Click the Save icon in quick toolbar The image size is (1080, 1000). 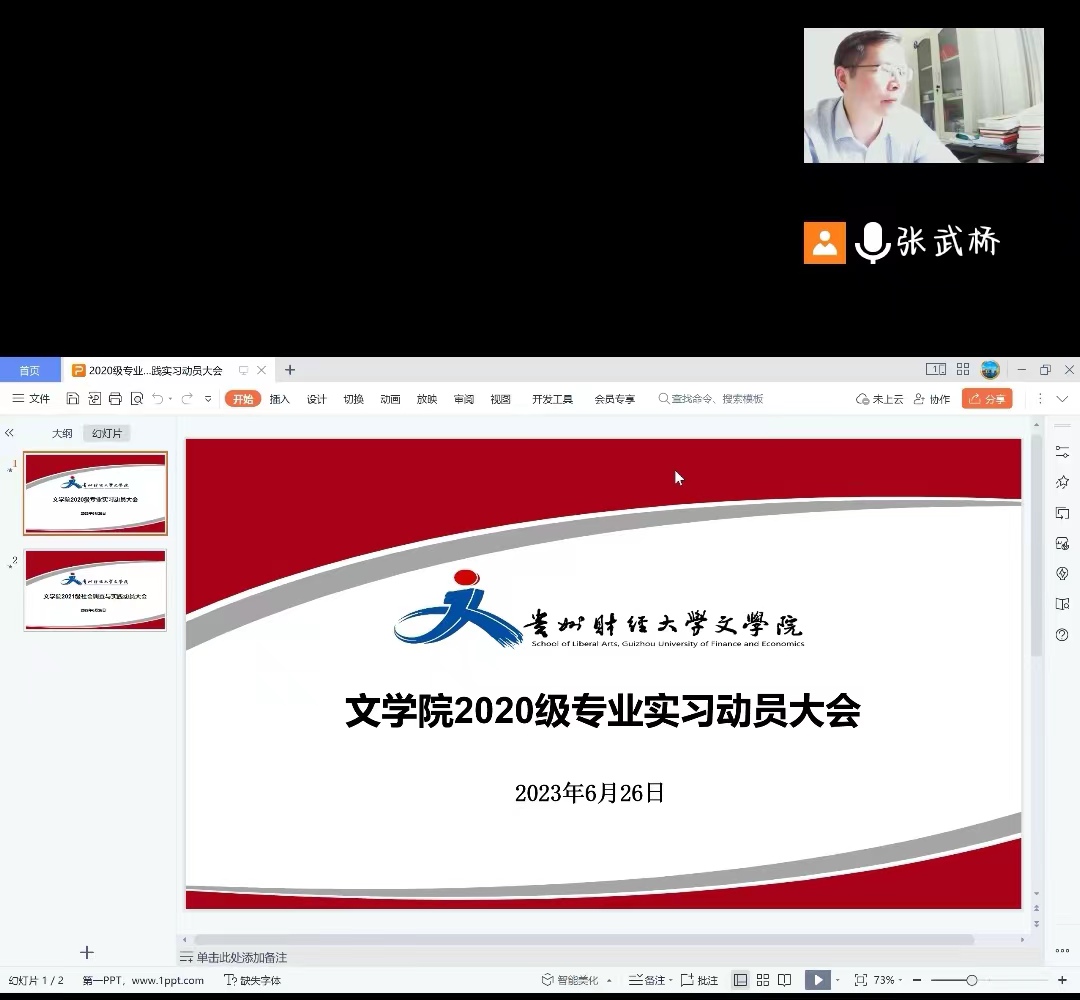point(73,399)
